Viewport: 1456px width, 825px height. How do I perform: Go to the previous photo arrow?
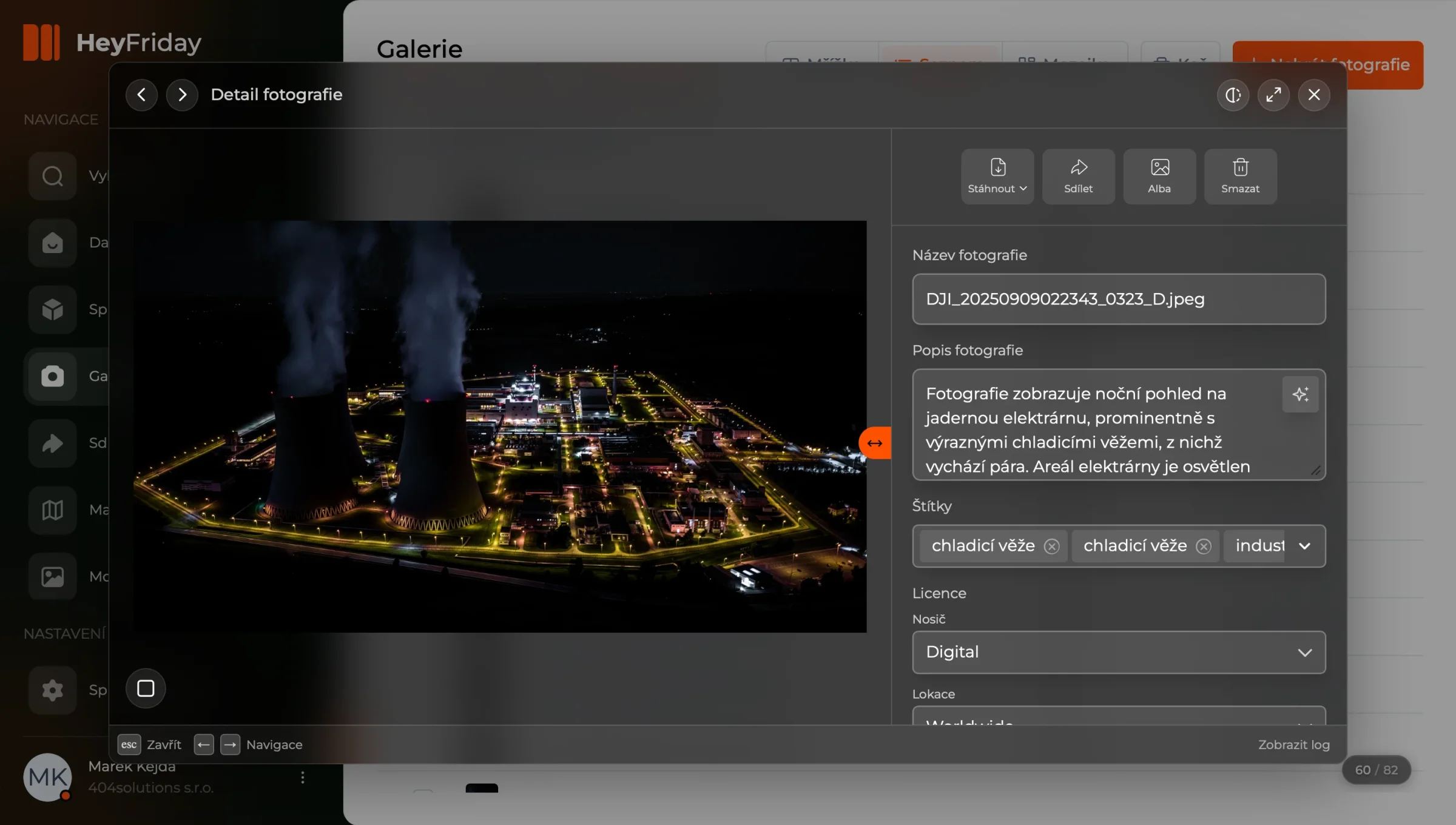[141, 95]
